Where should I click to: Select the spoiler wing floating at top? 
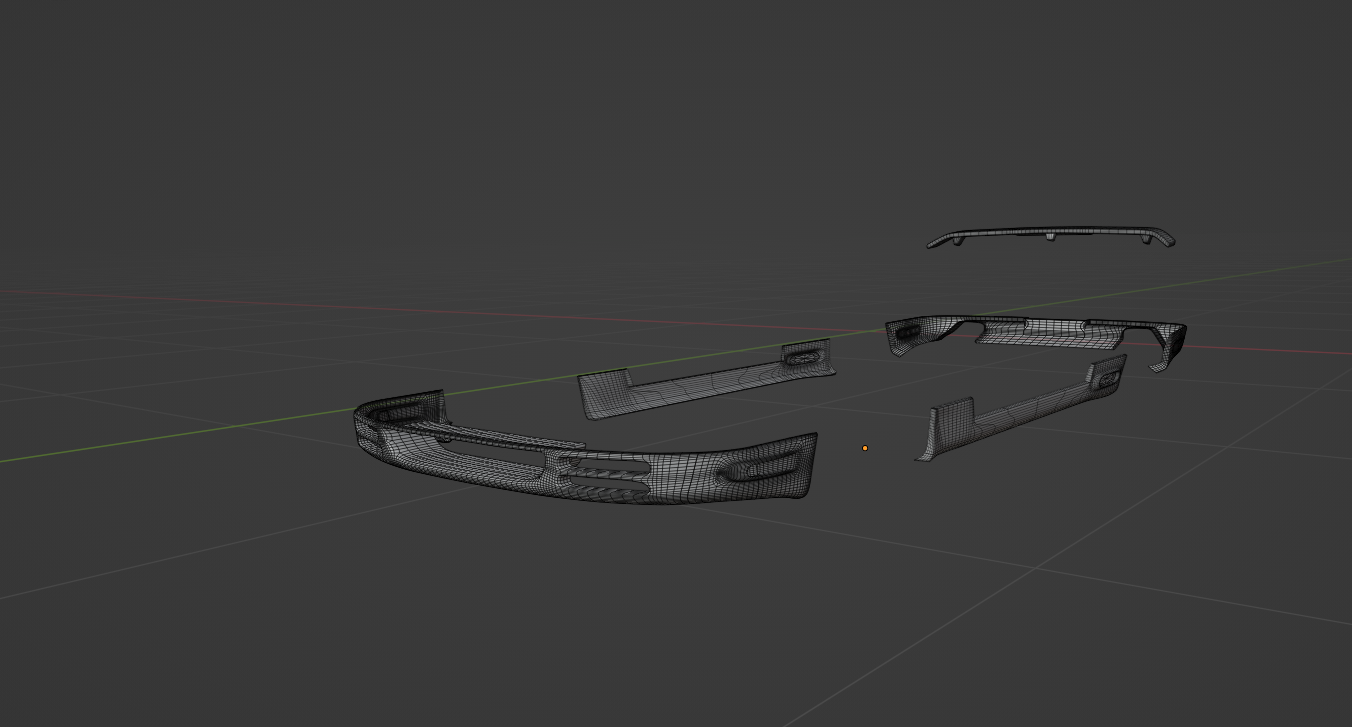pos(1050,233)
